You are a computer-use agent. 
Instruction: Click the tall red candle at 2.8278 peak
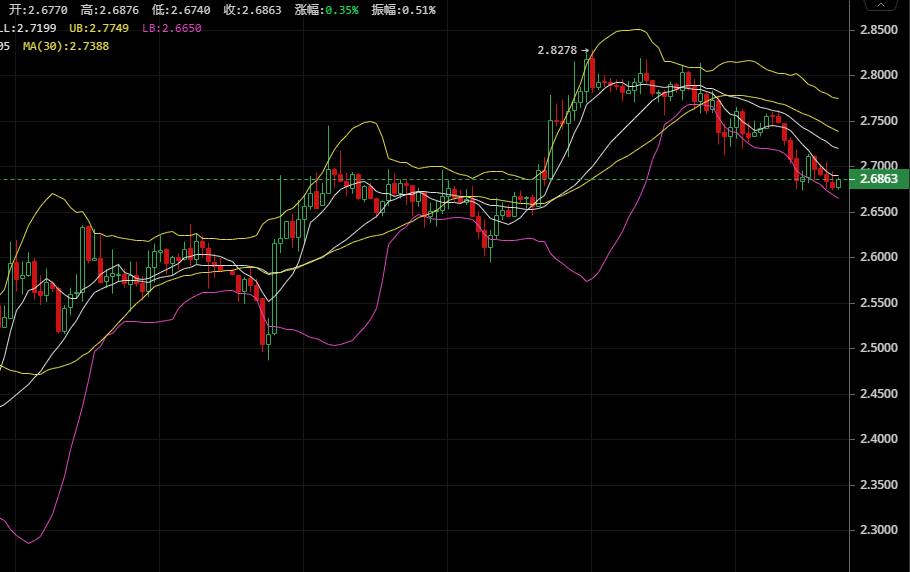(592, 73)
